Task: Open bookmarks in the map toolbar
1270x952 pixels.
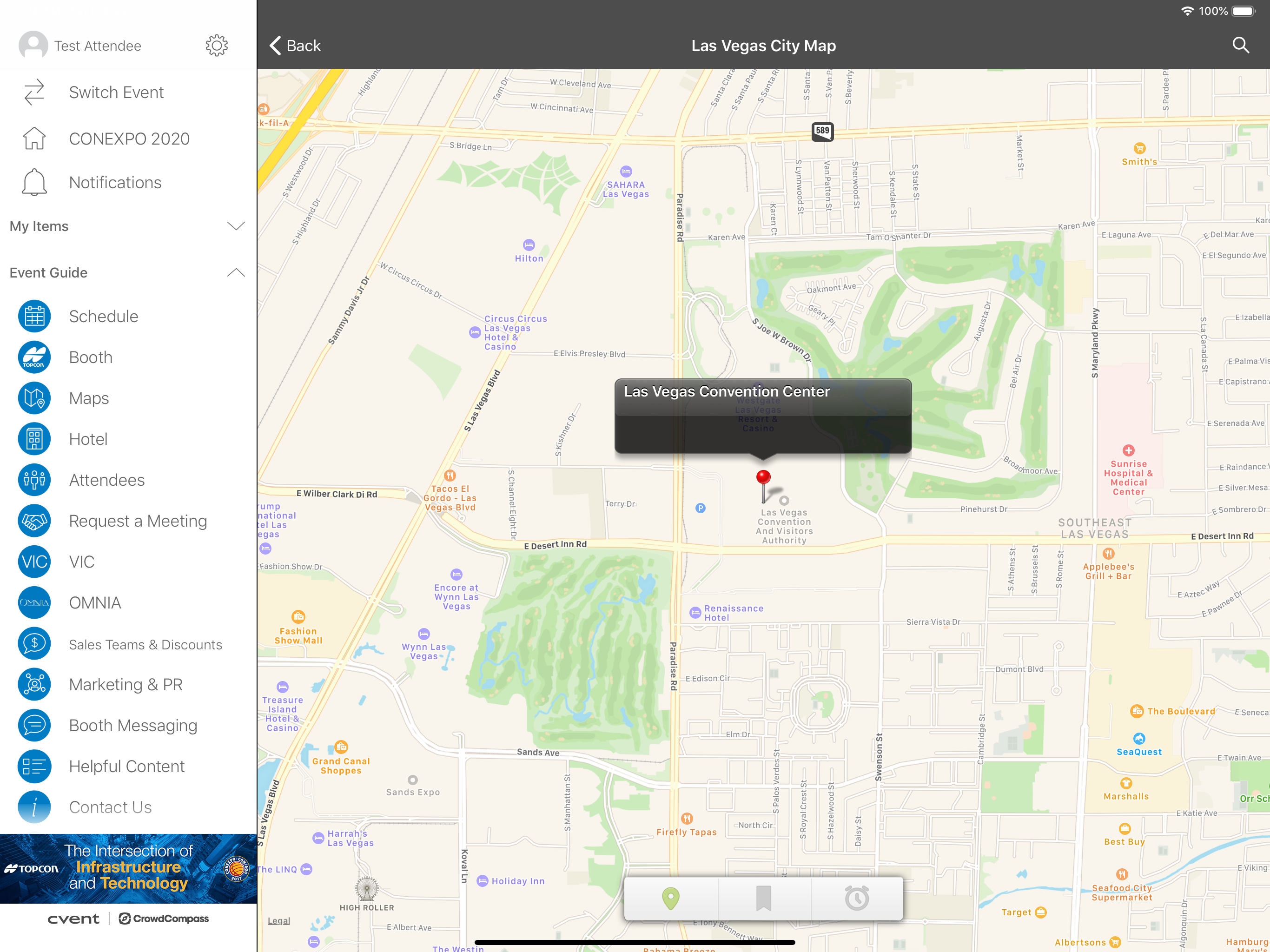Action: (x=763, y=899)
